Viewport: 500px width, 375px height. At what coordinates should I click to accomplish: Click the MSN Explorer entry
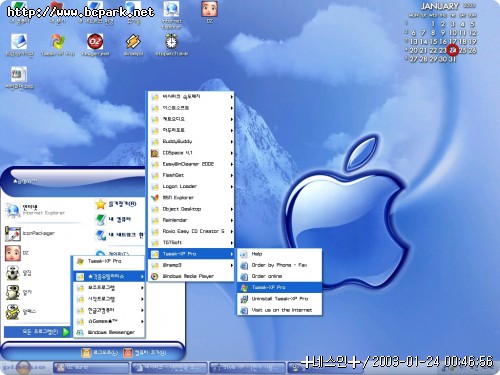click(x=191, y=198)
